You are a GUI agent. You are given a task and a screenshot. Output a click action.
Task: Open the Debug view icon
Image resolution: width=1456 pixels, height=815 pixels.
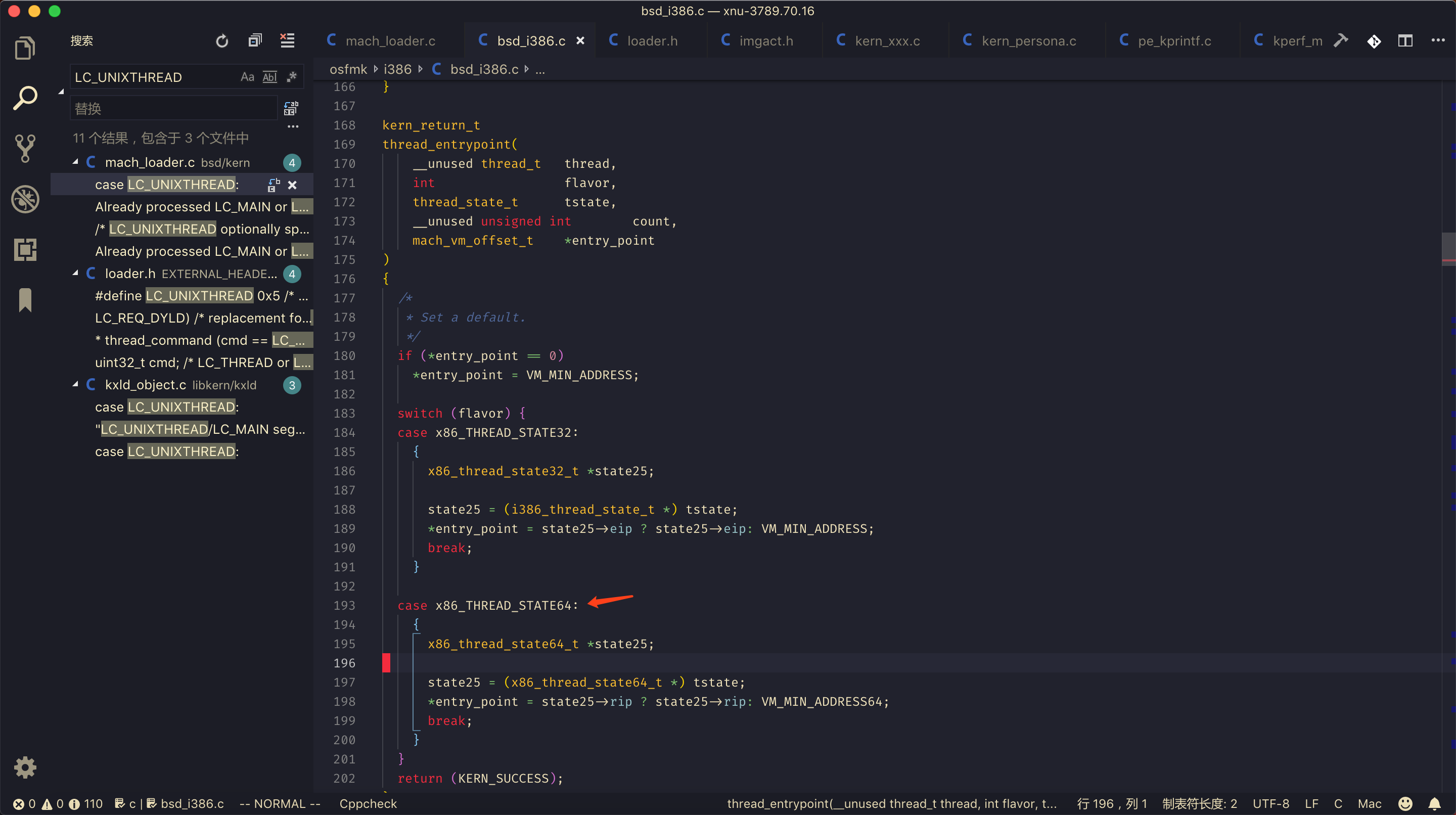(x=25, y=199)
